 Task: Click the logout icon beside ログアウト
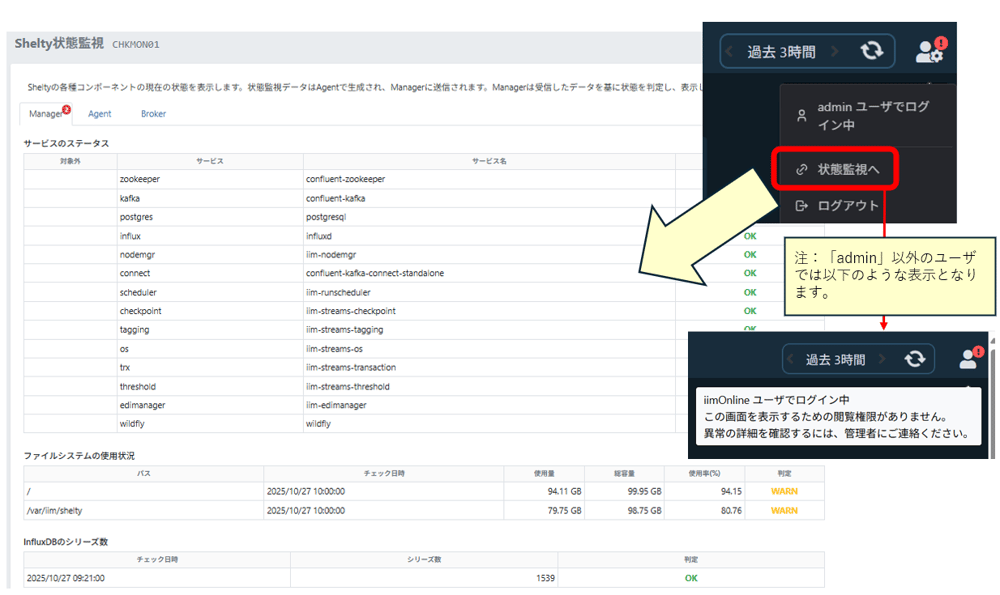click(x=800, y=206)
